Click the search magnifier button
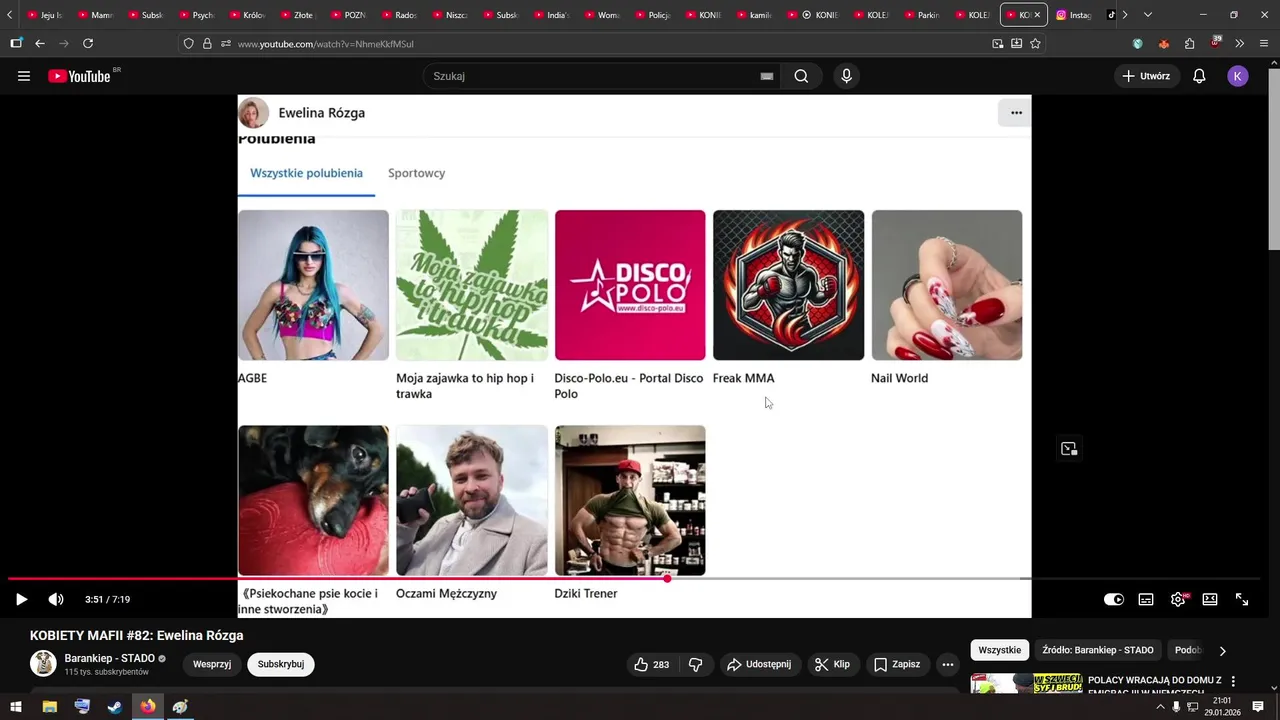 801,76
